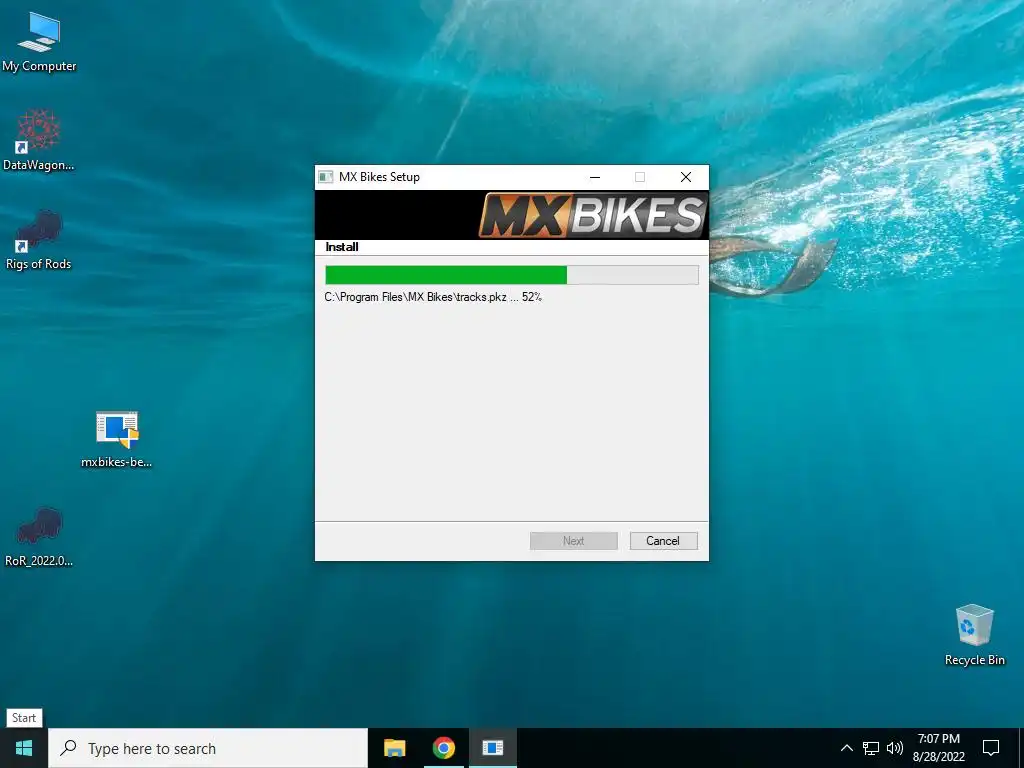Select the mxbikes-be... installer file icon

pyautogui.click(x=117, y=438)
